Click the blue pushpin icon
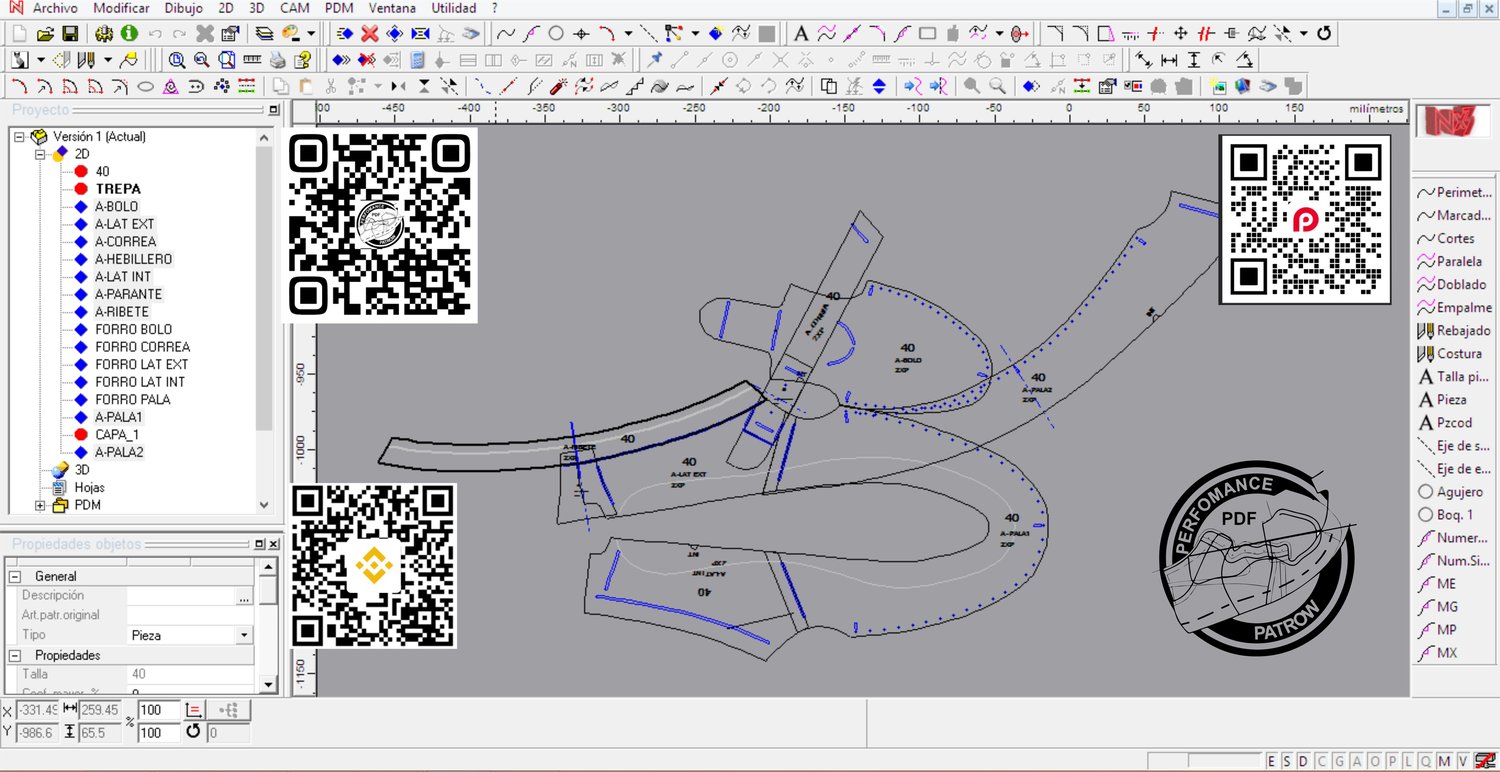The width and height of the screenshot is (1500, 772). pos(655,60)
